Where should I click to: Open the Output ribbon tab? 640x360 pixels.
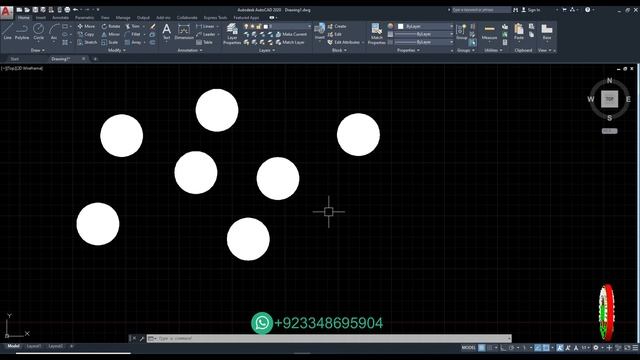pos(143,18)
